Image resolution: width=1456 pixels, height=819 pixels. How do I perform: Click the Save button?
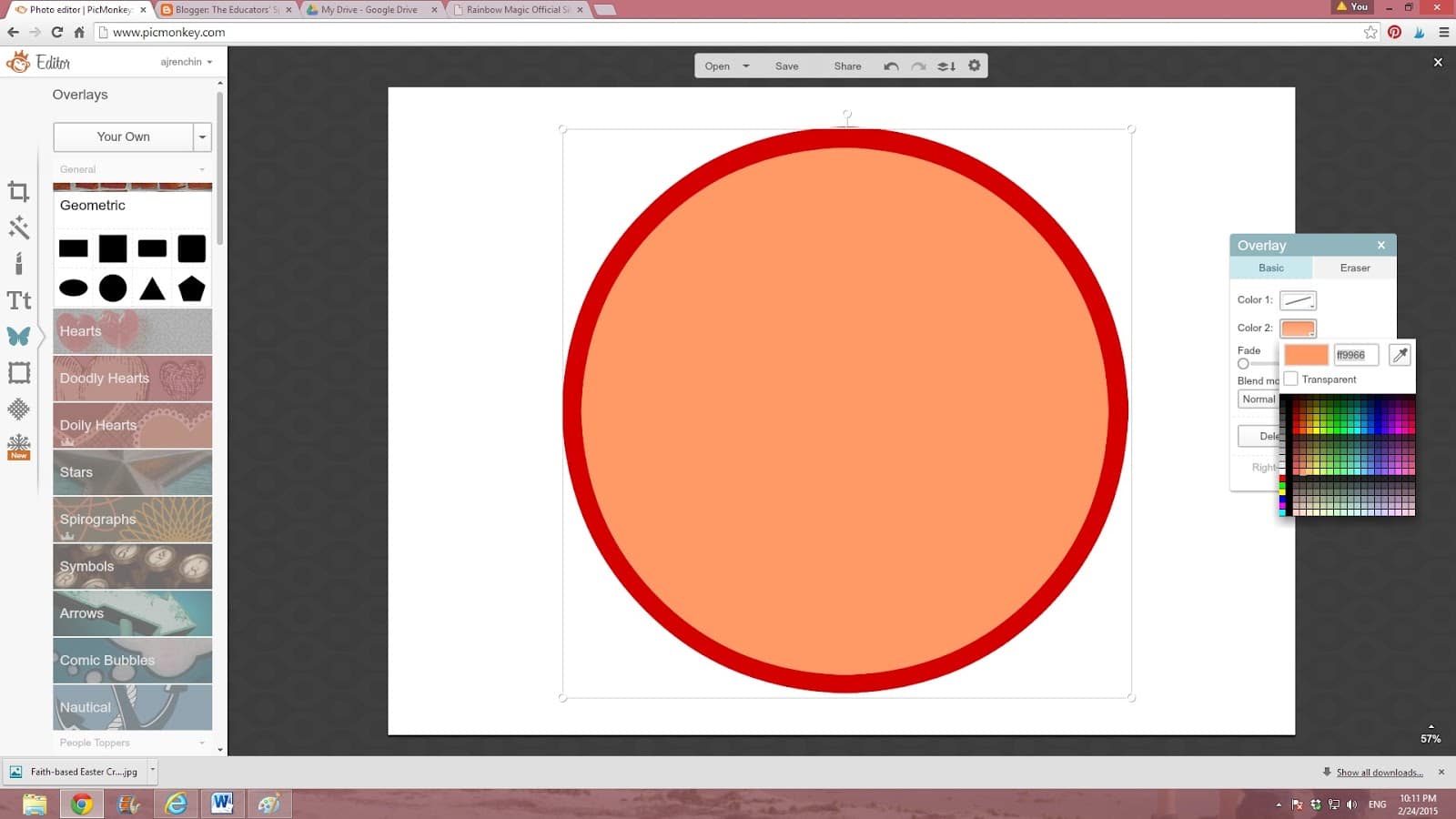pos(786,66)
